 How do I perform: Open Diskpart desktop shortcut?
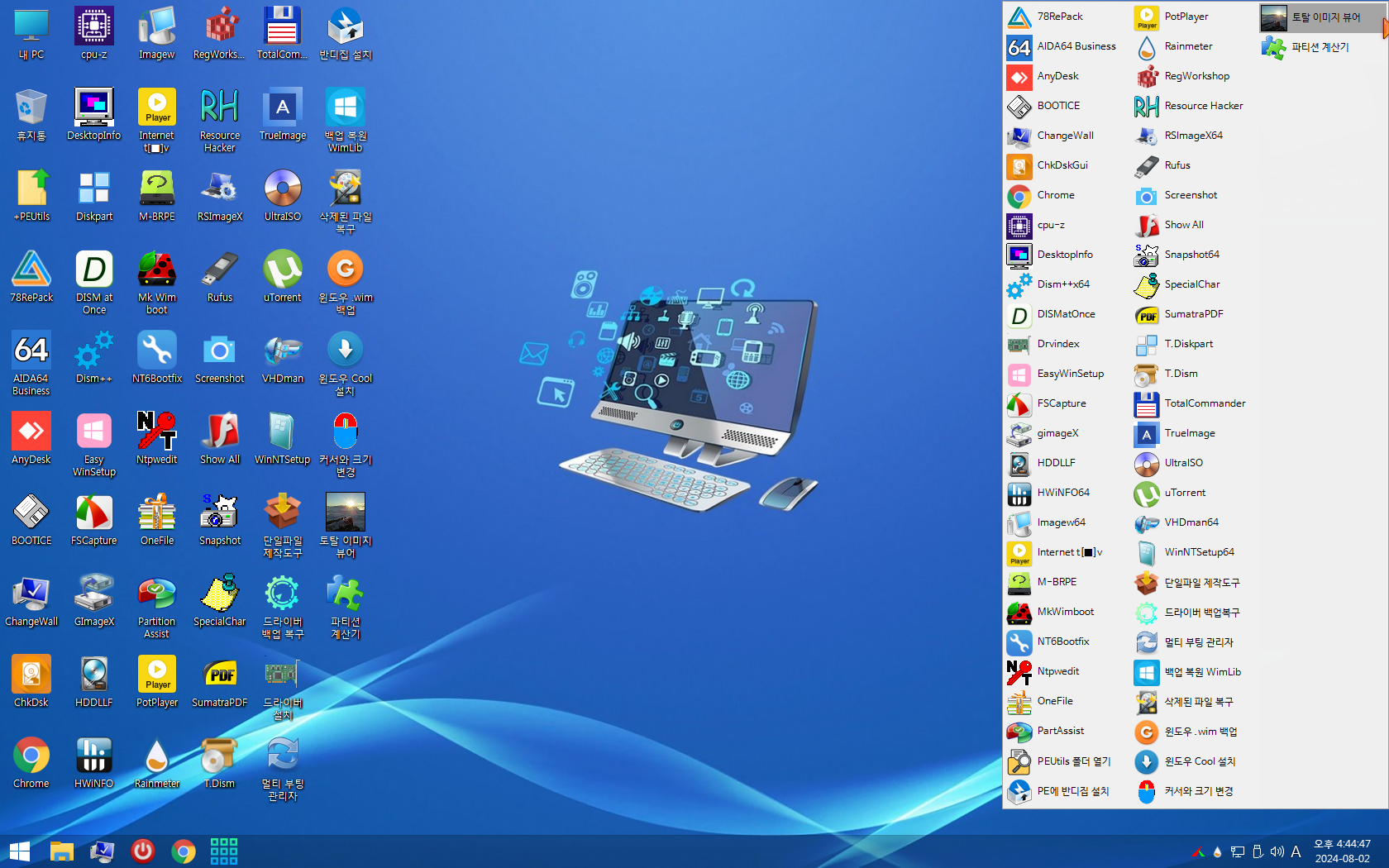tap(93, 196)
